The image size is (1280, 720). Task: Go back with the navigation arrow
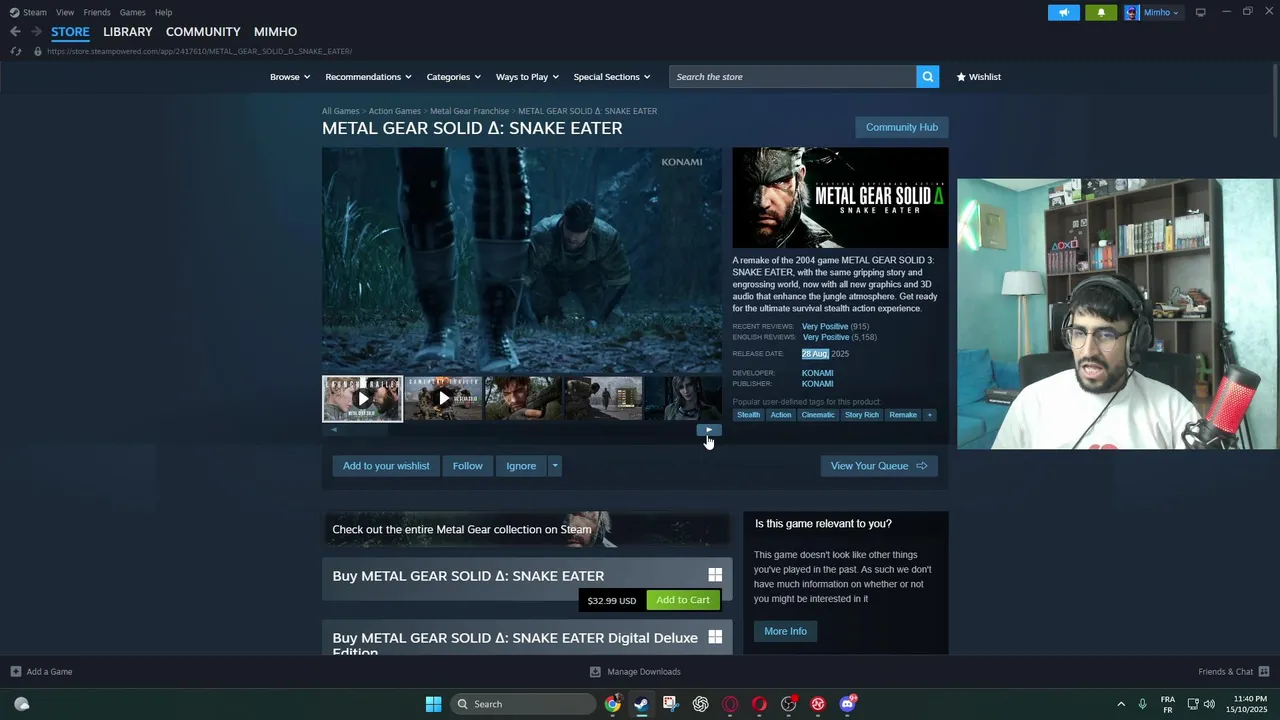(15, 32)
